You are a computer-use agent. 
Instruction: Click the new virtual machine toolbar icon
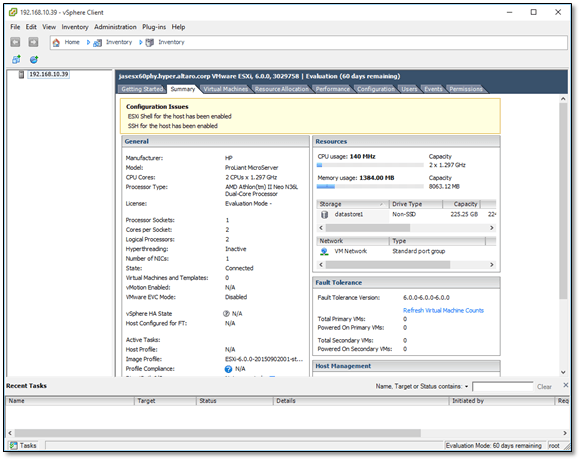point(16,59)
